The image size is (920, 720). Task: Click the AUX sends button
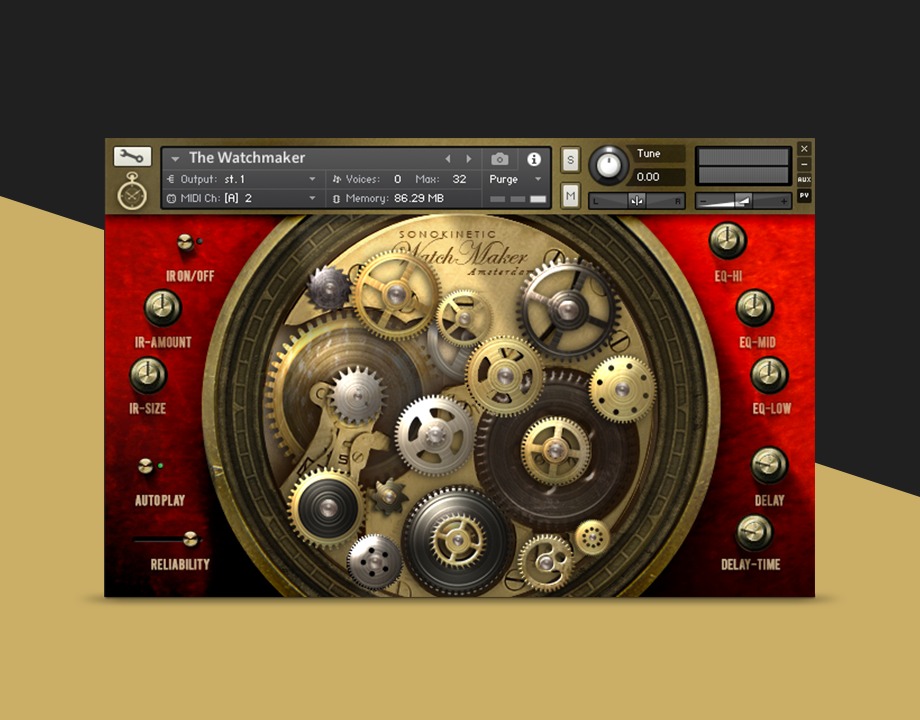804,180
